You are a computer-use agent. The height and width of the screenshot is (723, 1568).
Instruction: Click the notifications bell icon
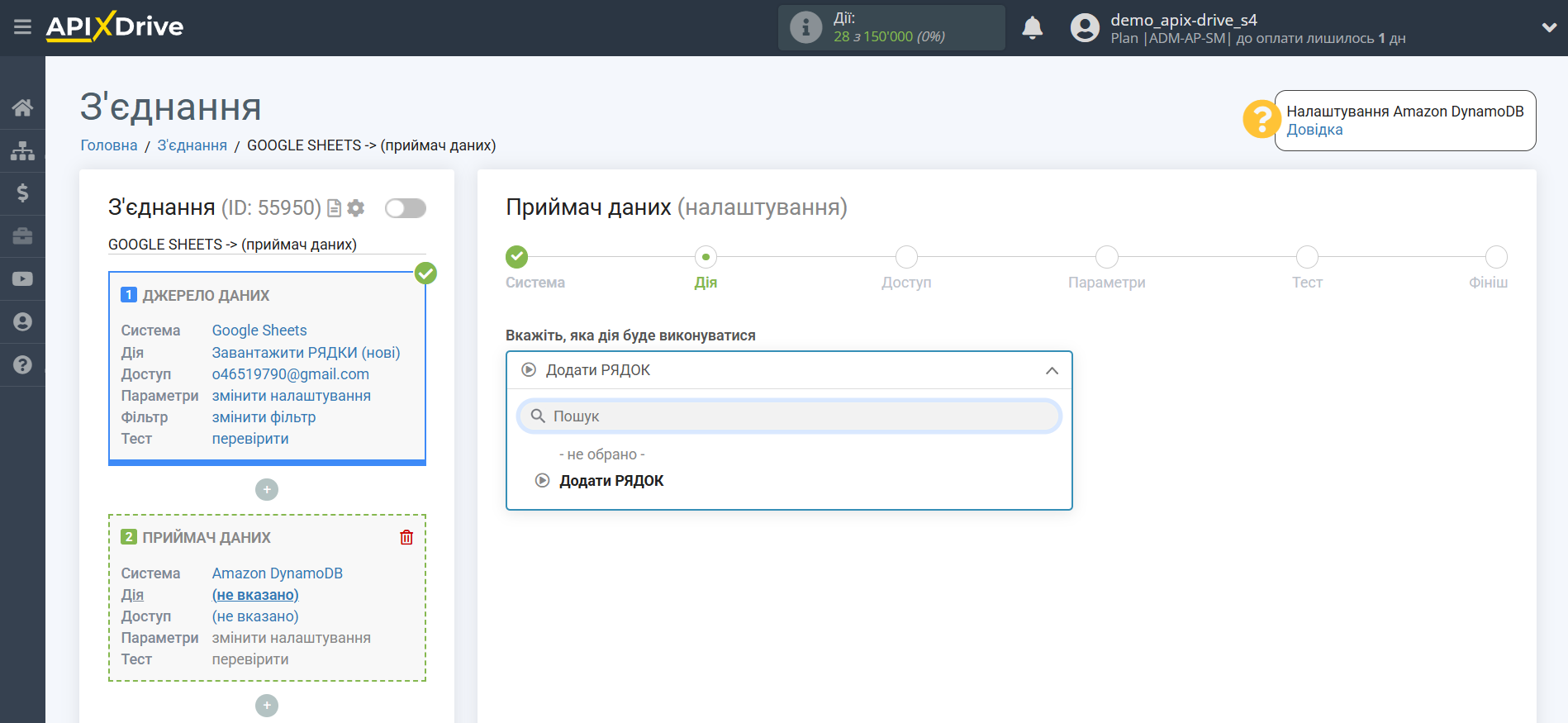click(1032, 28)
